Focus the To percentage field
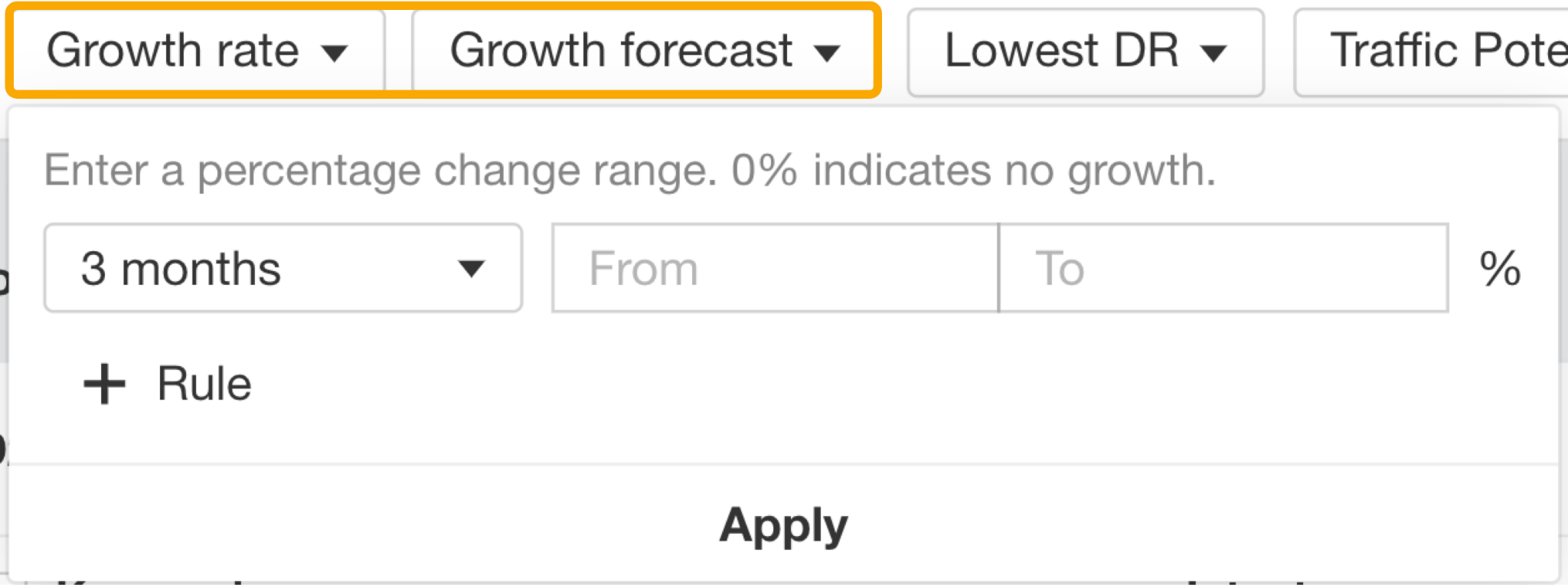Screen dimensions: 1568x585 coord(1223,268)
